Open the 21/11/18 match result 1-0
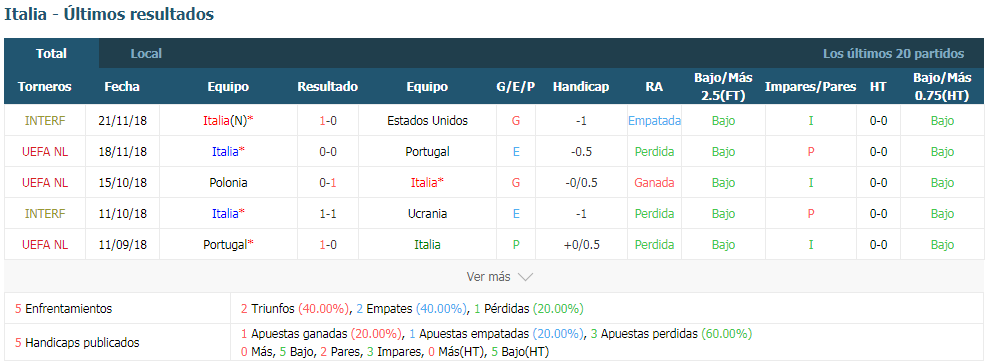The height and width of the screenshot is (362, 987). (x=327, y=121)
